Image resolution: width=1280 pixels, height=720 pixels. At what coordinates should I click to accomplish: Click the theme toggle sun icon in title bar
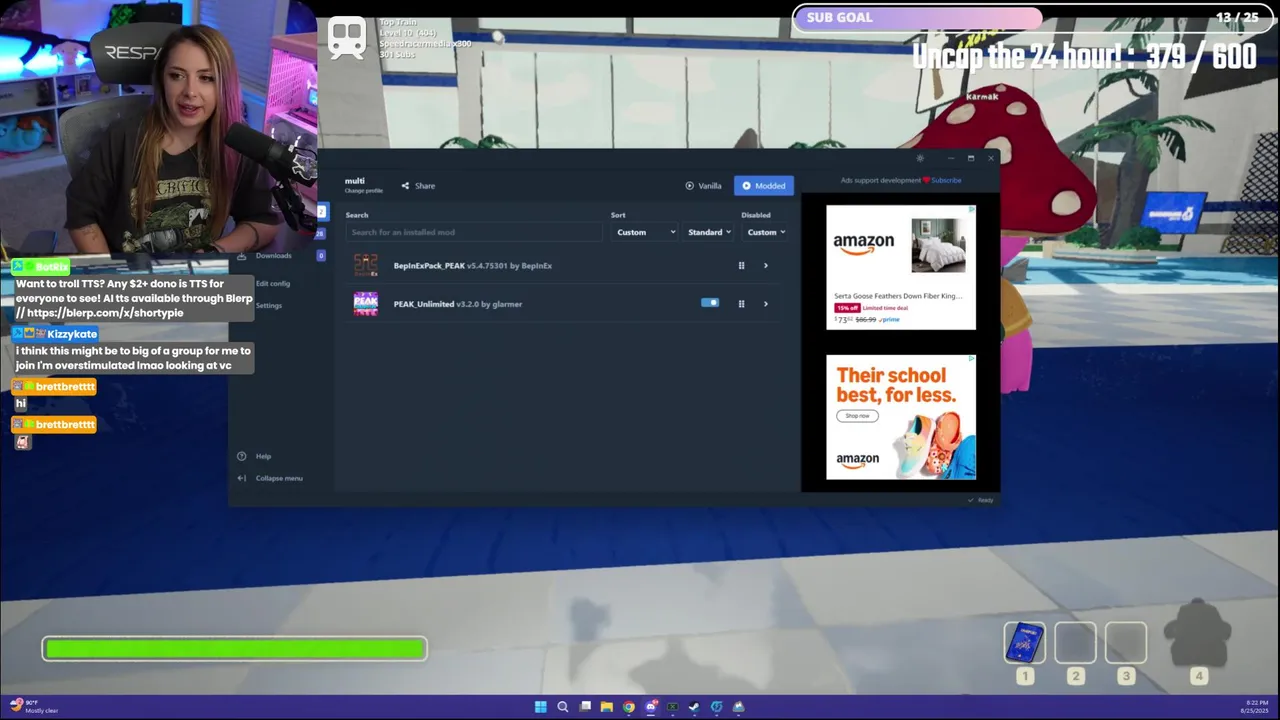(x=920, y=158)
